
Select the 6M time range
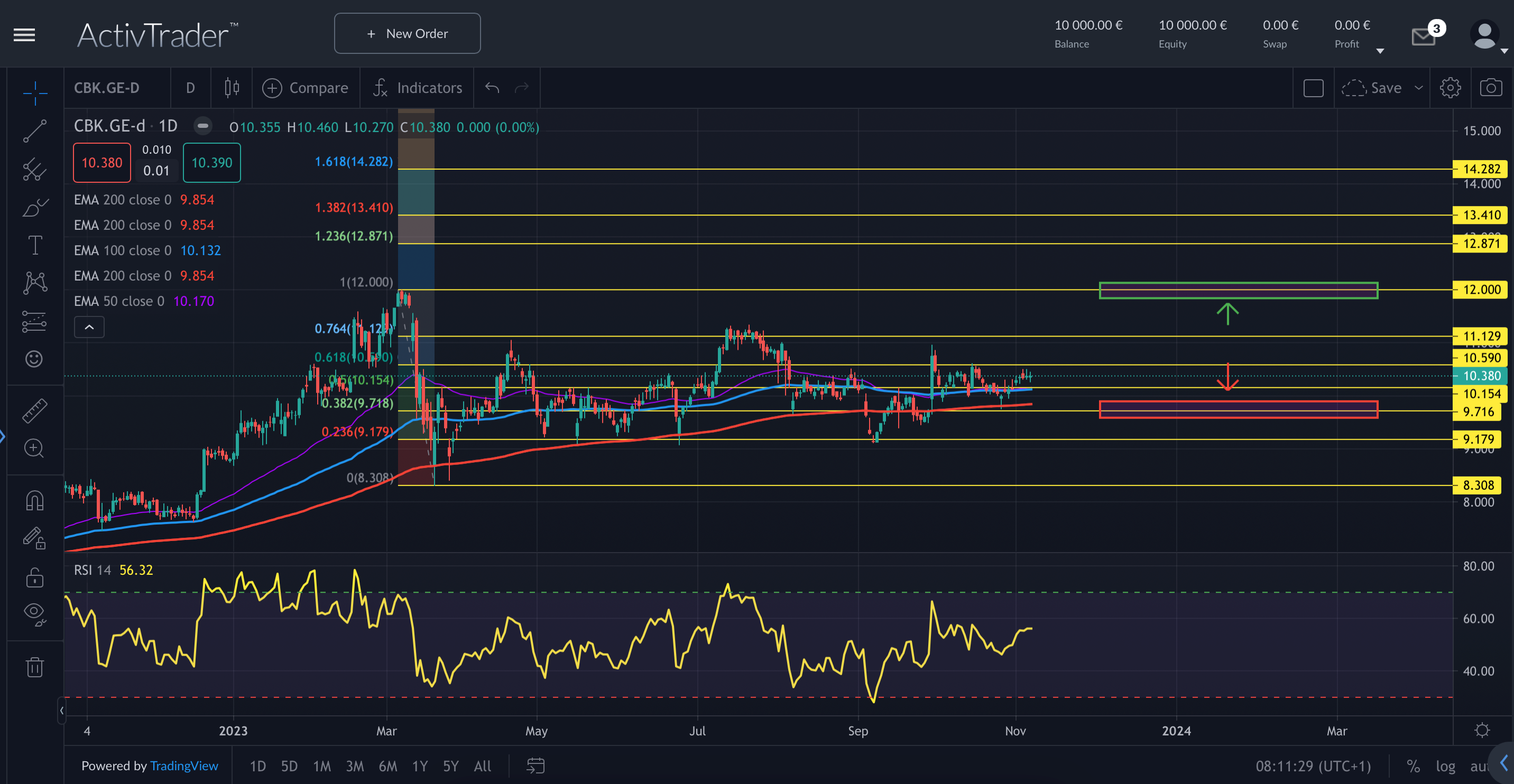tap(387, 766)
